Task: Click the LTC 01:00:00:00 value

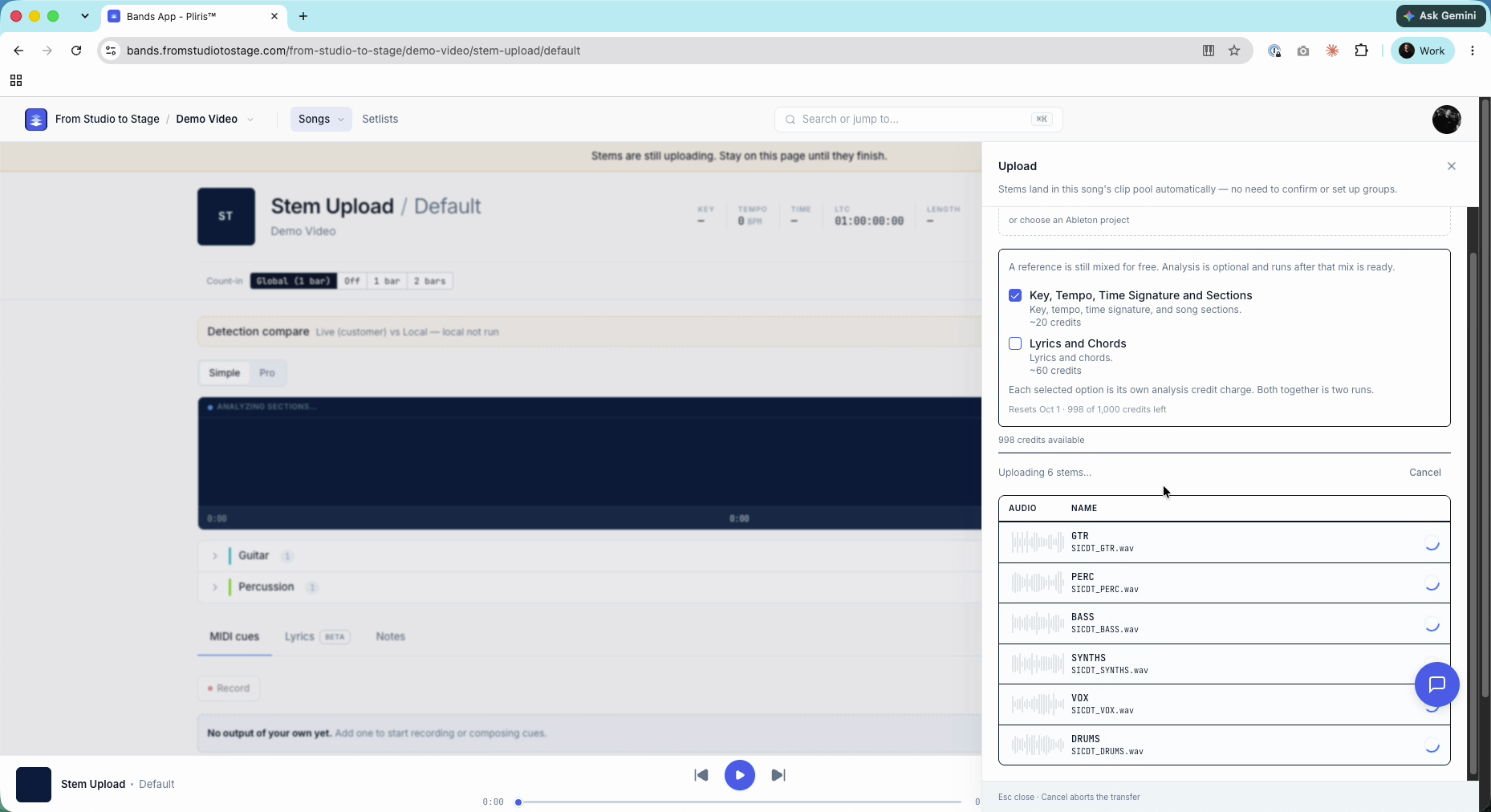Action: point(869,221)
